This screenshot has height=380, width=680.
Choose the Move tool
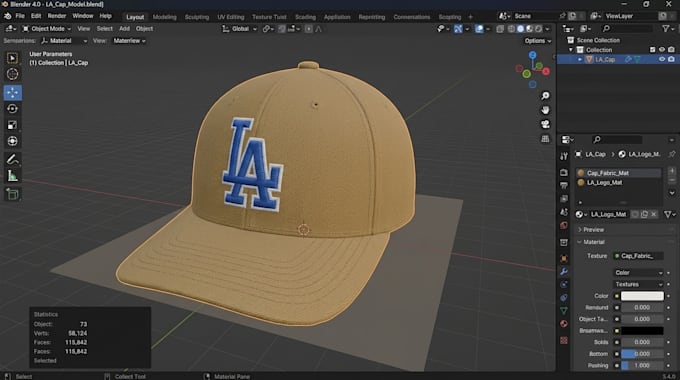13,93
